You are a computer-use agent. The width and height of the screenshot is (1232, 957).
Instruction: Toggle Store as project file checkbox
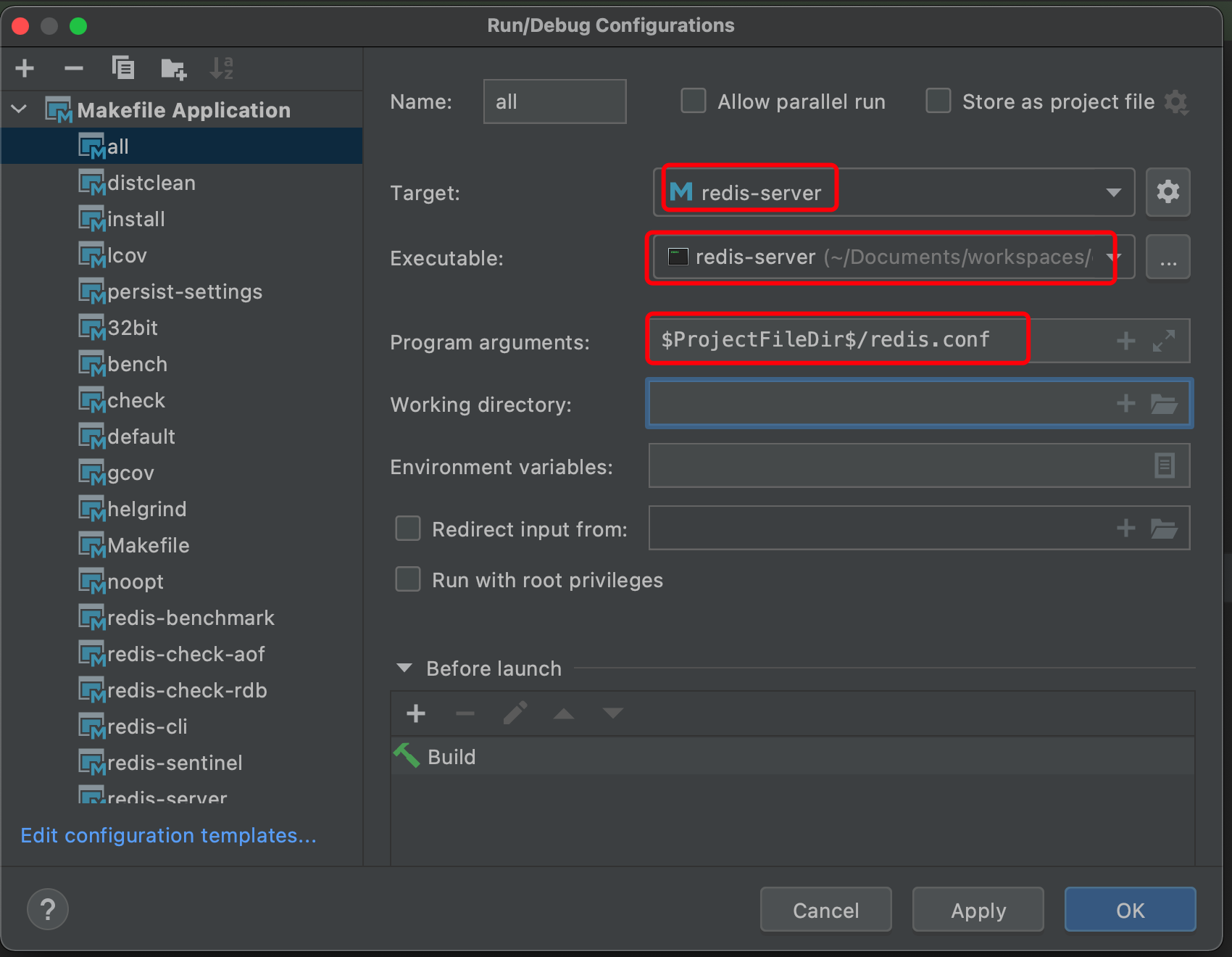(938, 101)
